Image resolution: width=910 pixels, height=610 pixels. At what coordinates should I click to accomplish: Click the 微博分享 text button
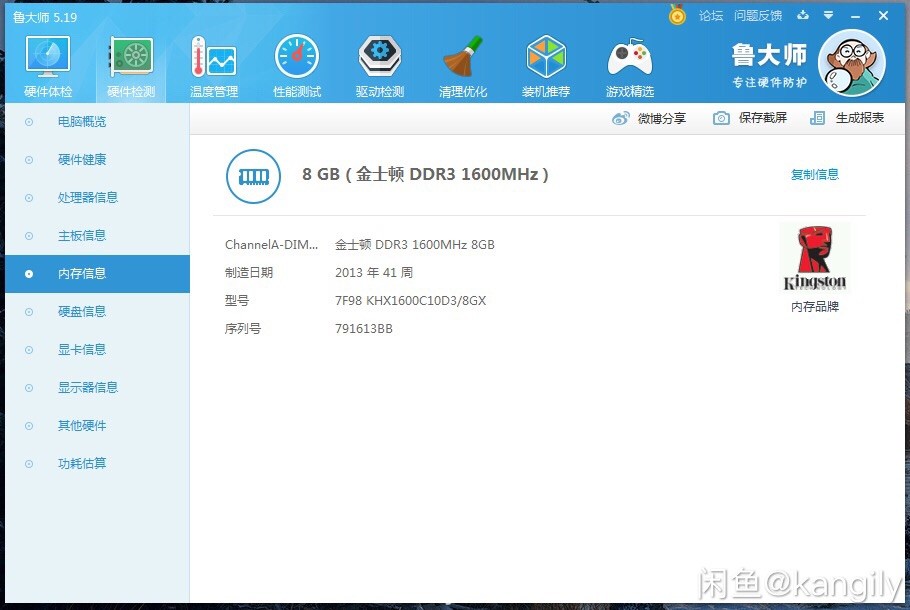click(x=662, y=118)
